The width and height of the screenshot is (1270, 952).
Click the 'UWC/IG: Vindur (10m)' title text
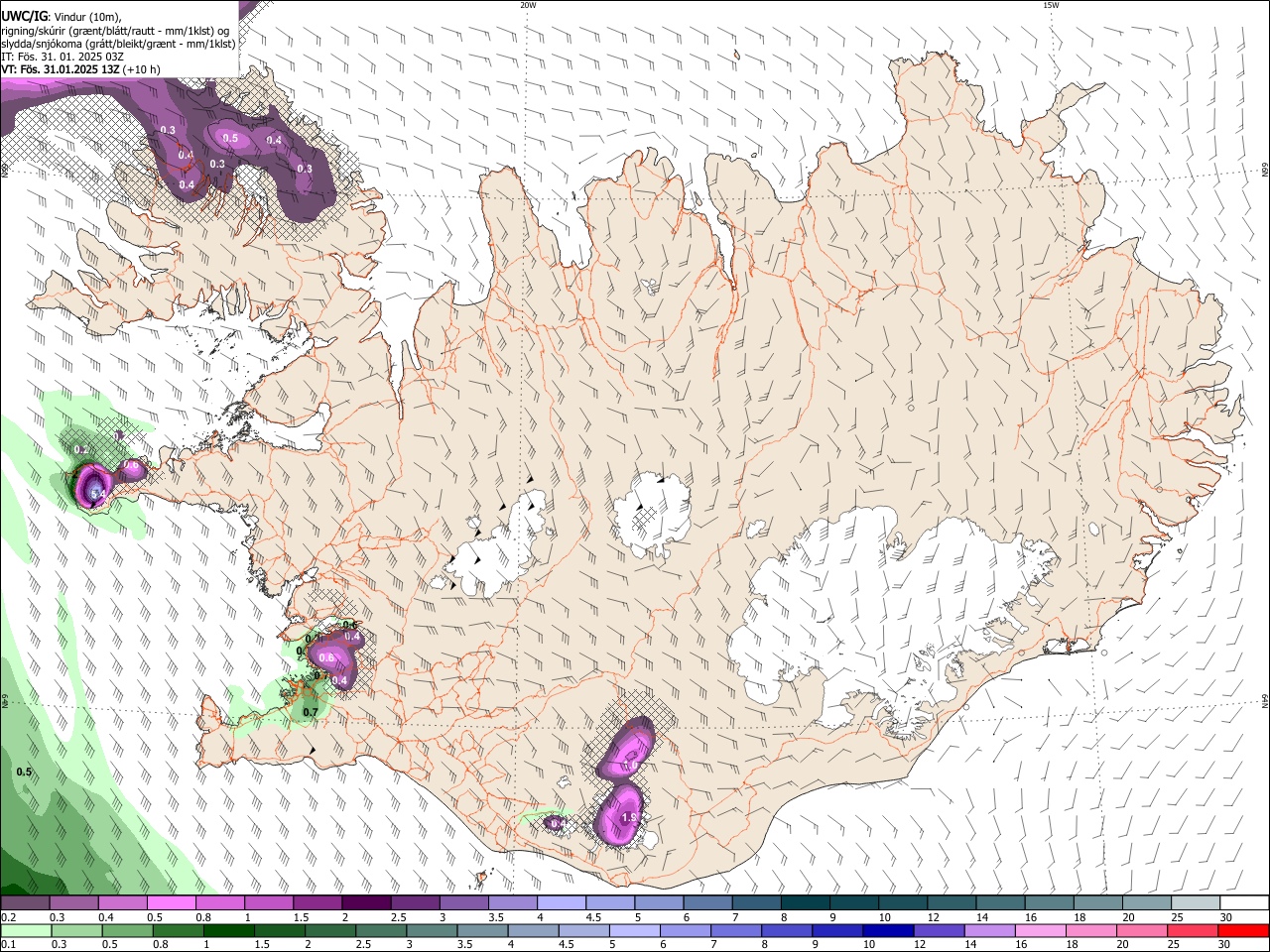point(62,17)
